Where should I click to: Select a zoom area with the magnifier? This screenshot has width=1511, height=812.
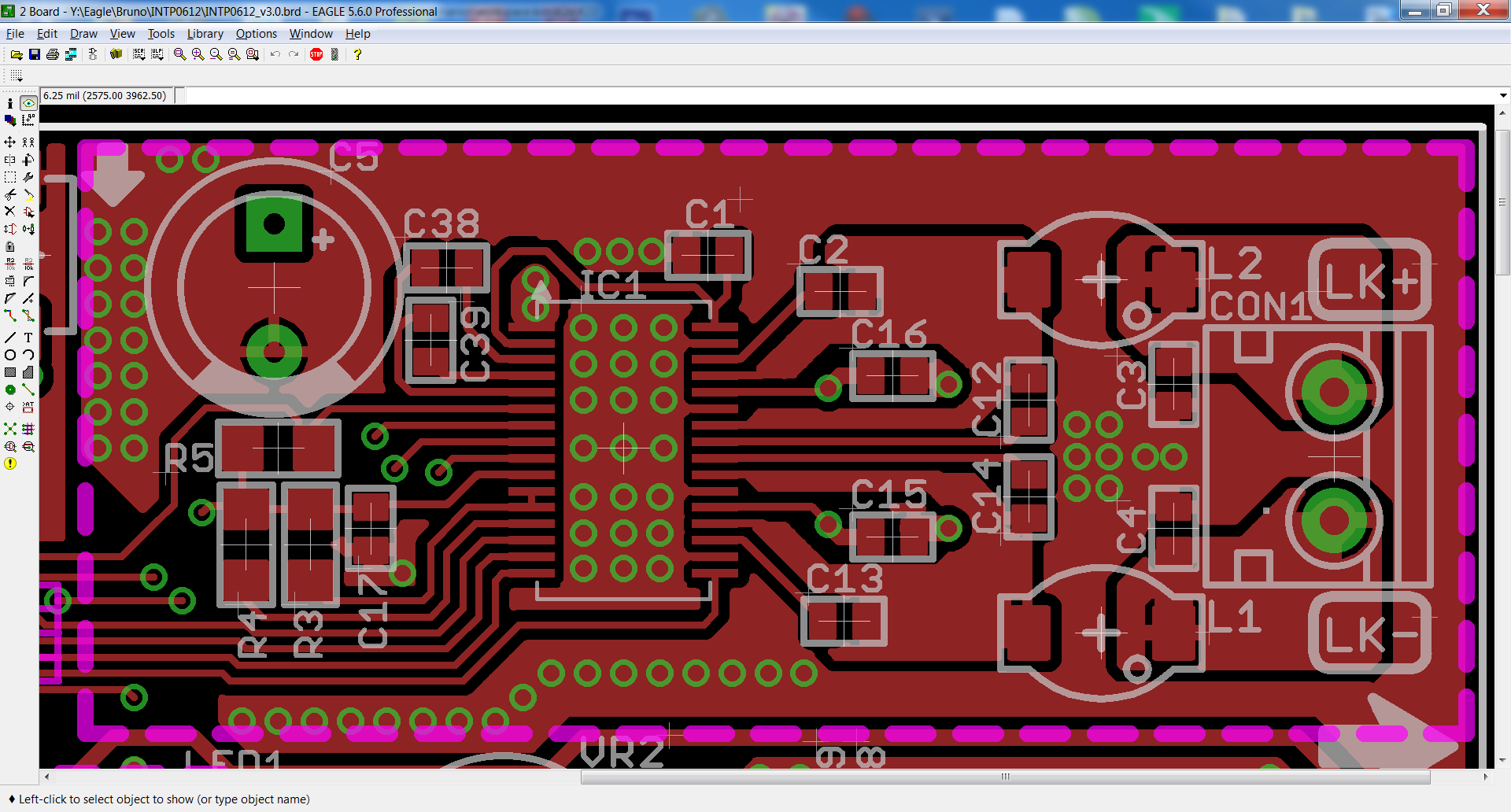pyautogui.click(x=253, y=54)
